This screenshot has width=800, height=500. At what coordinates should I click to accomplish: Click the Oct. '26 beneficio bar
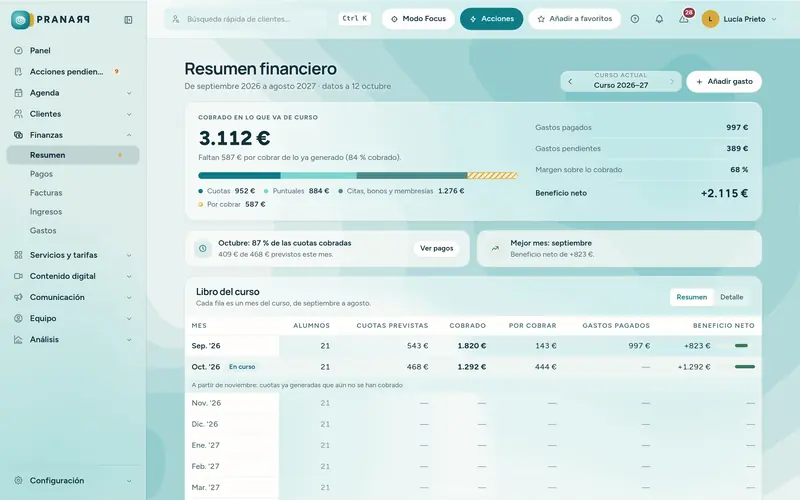(x=745, y=367)
